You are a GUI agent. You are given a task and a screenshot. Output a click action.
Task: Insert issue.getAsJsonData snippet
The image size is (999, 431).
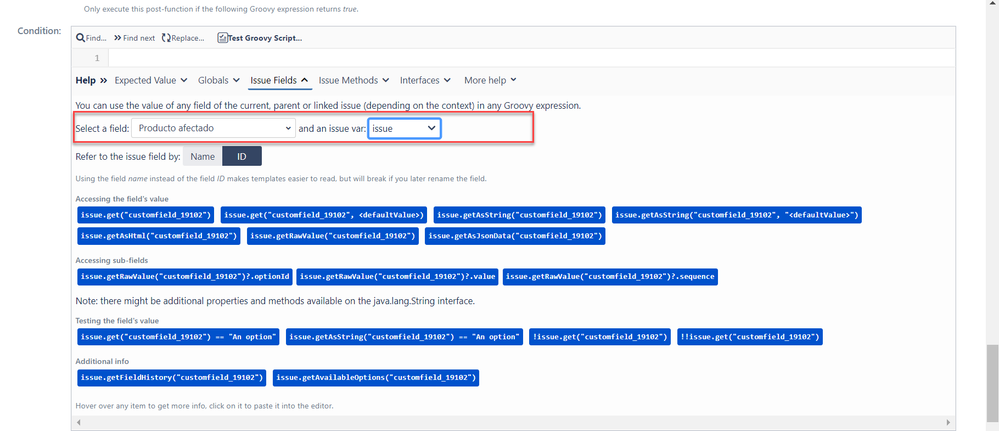coord(515,236)
